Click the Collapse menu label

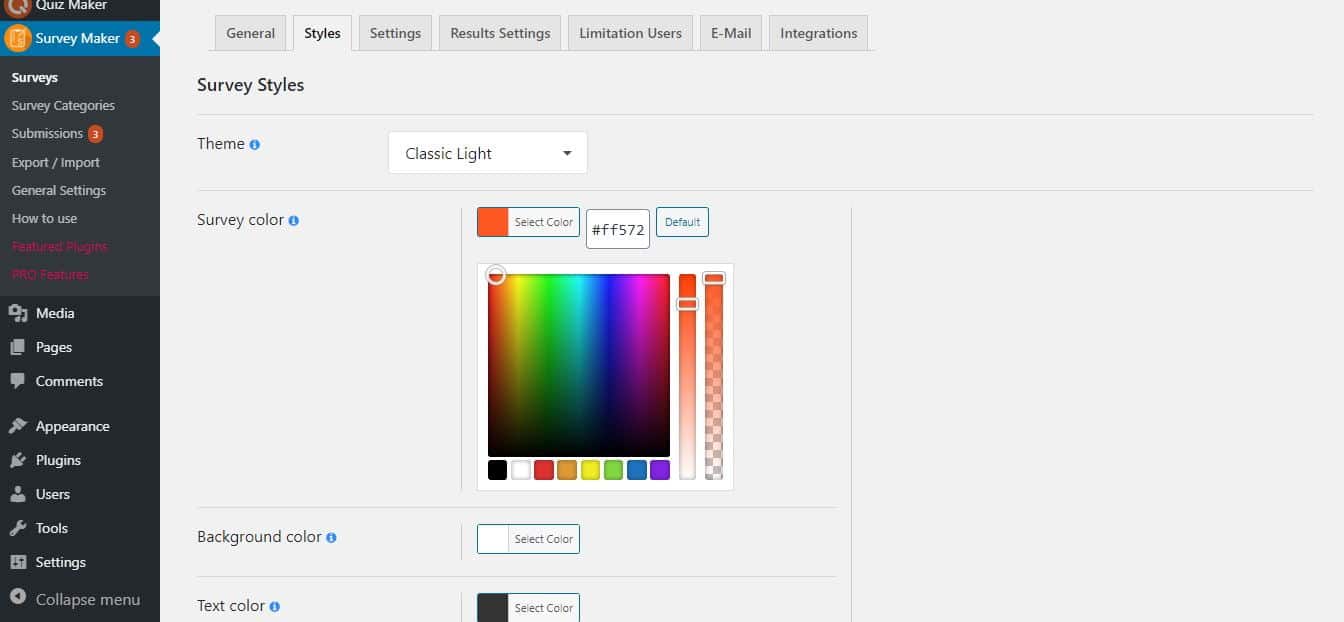click(x=88, y=600)
